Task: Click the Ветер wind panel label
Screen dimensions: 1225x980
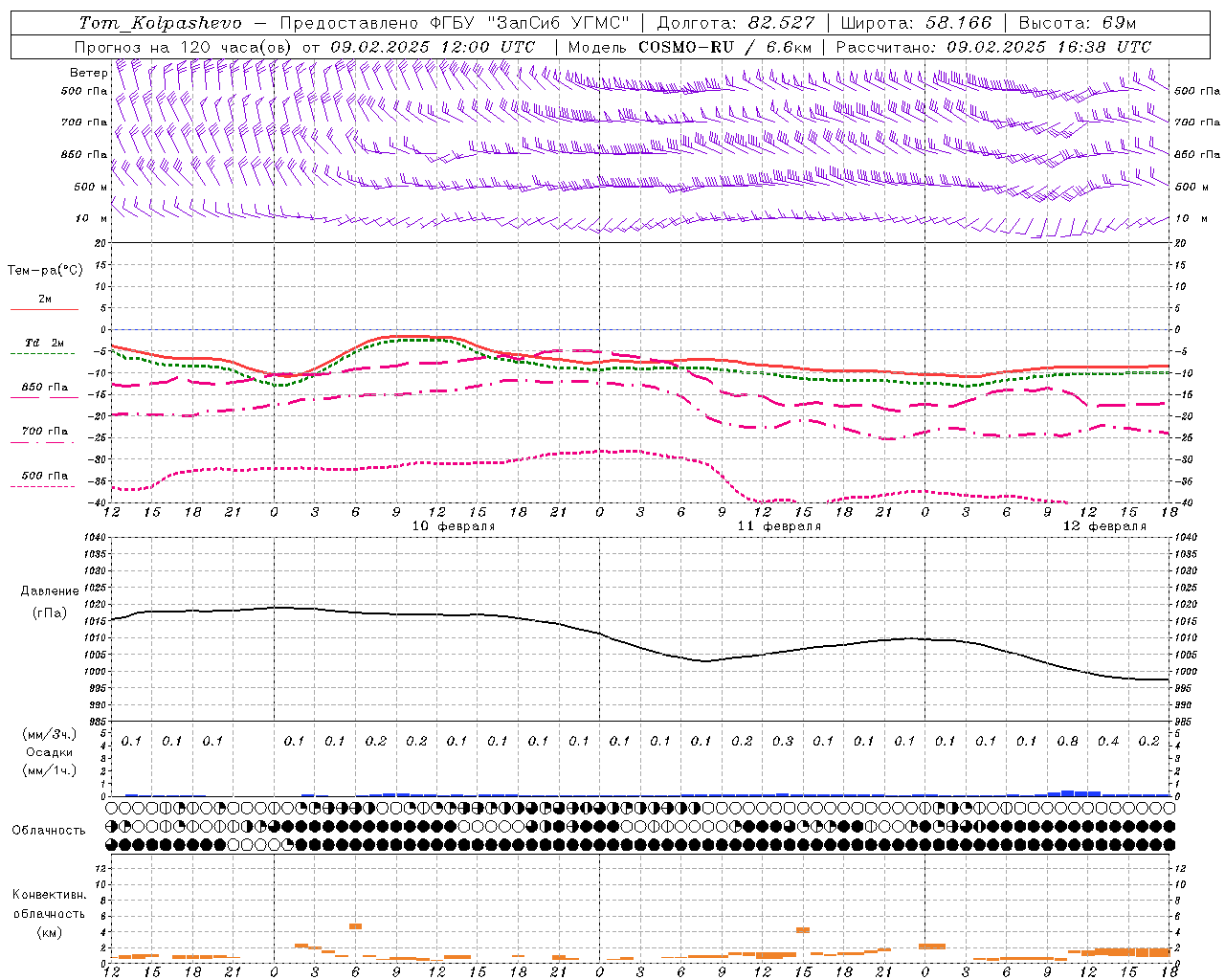Action: [x=88, y=73]
